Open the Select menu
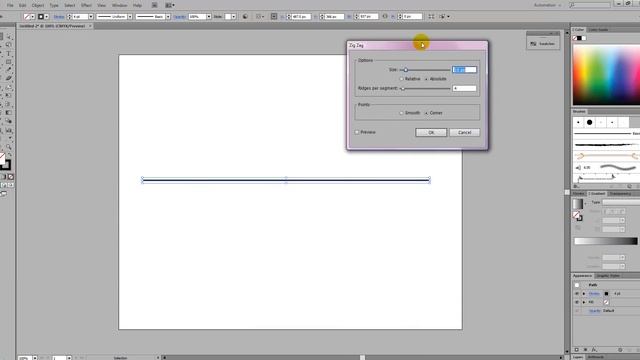Image resolution: width=640 pixels, height=360 pixels. [70, 5]
